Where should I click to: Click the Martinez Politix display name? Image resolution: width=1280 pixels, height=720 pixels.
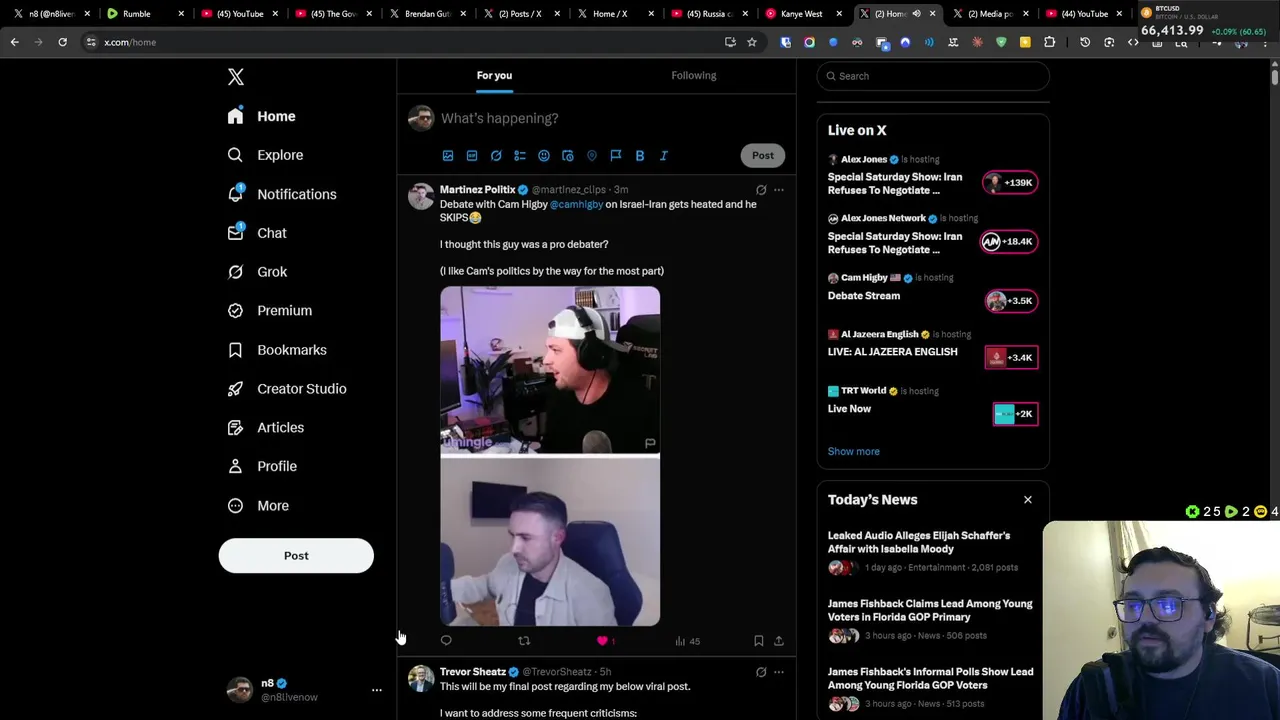pyautogui.click(x=477, y=190)
